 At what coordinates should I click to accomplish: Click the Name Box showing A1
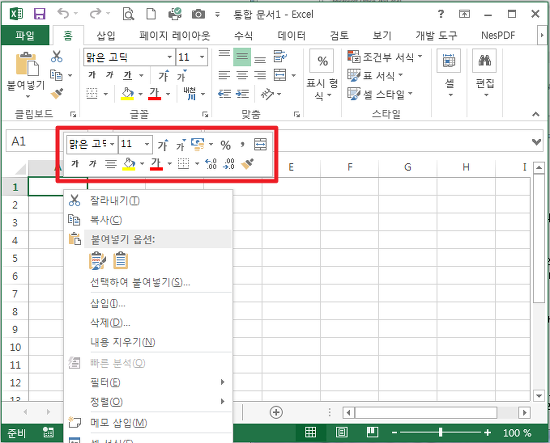[x=32, y=141]
